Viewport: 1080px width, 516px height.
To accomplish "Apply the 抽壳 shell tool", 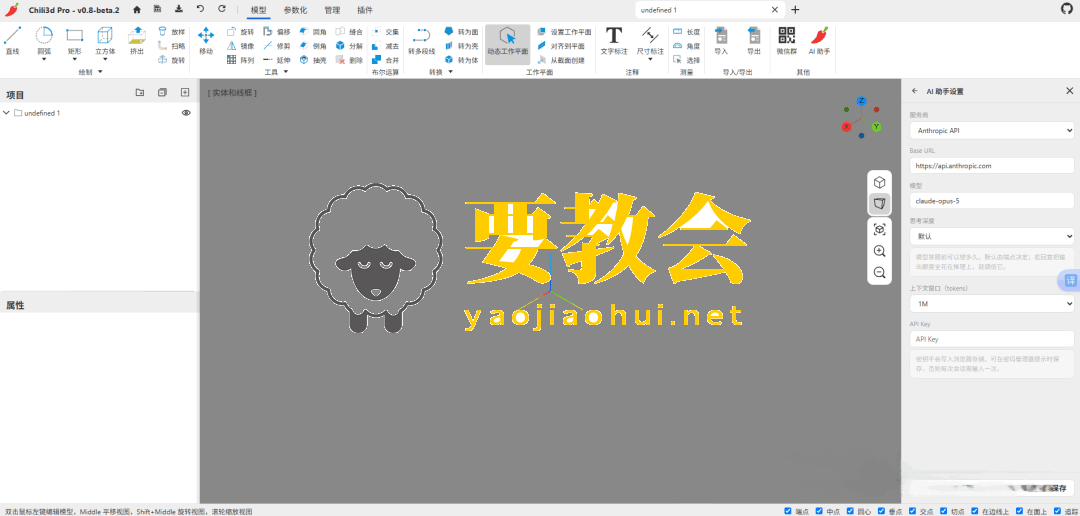I will point(313,61).
